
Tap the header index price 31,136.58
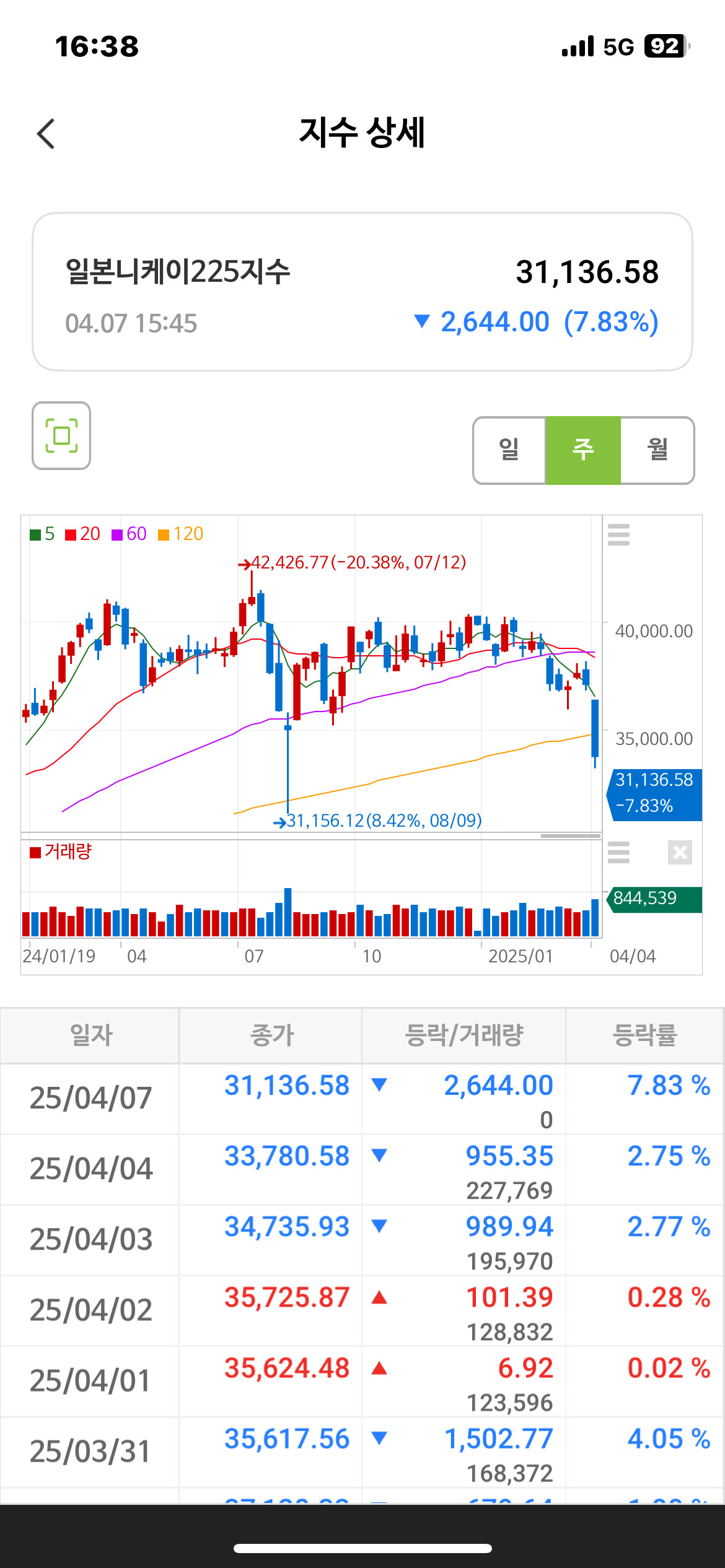pyautogui.click(x=587, y=272)
